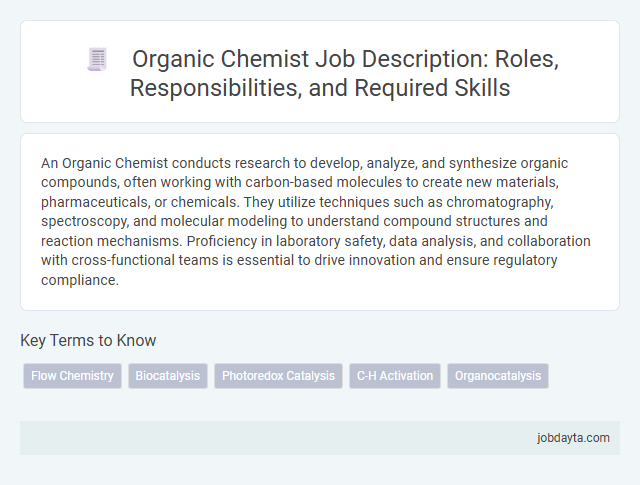This screenshot has width=640, height=485.
Task: Open the Photoredox Catalysis tag
Action: coord(278,376)
